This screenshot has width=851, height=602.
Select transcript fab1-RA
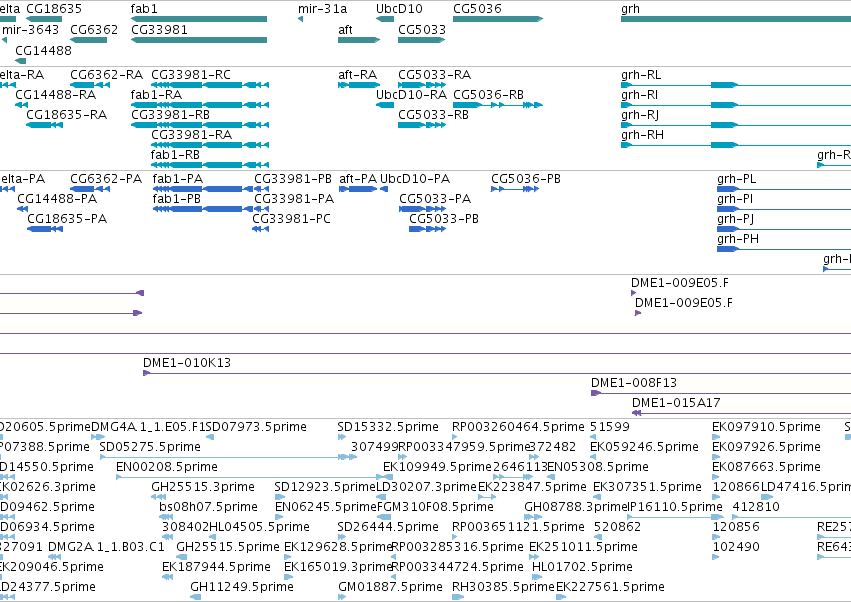pos(200,105)
